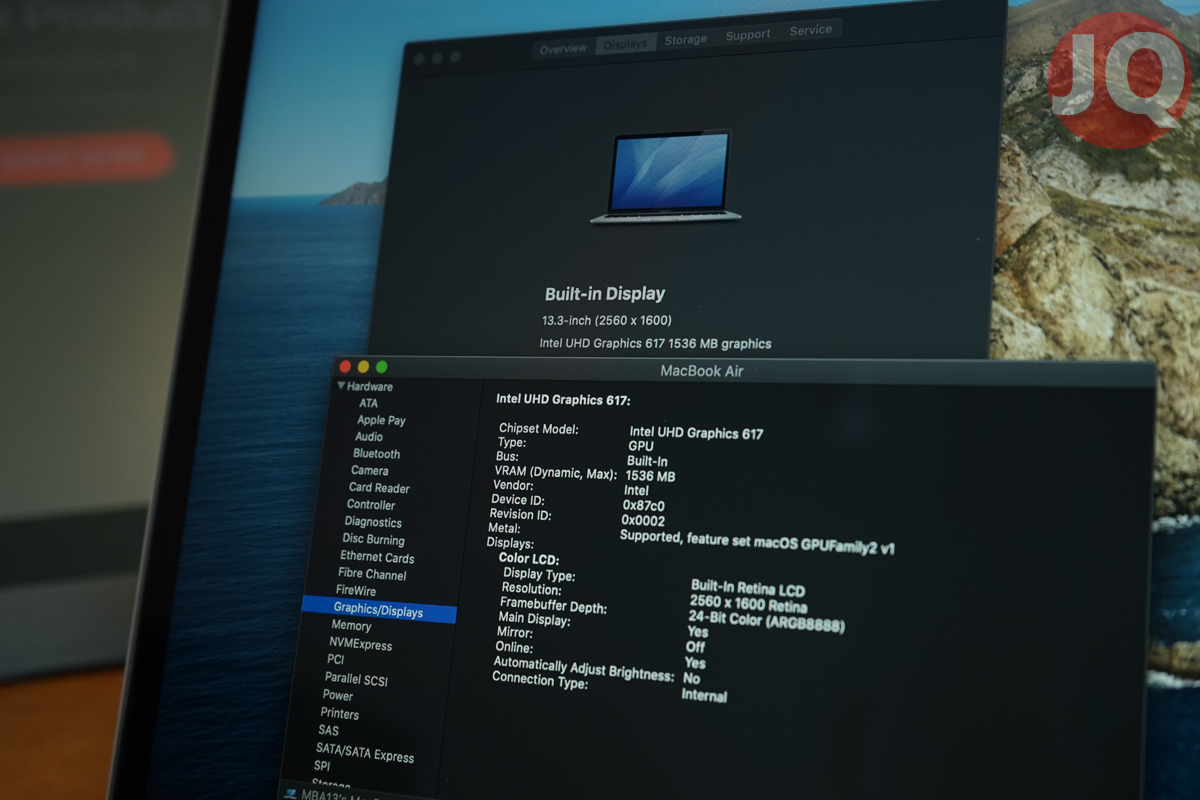Select Disc Burning in the sidebar
The image size is (1200, 800).
coord(373,539)
